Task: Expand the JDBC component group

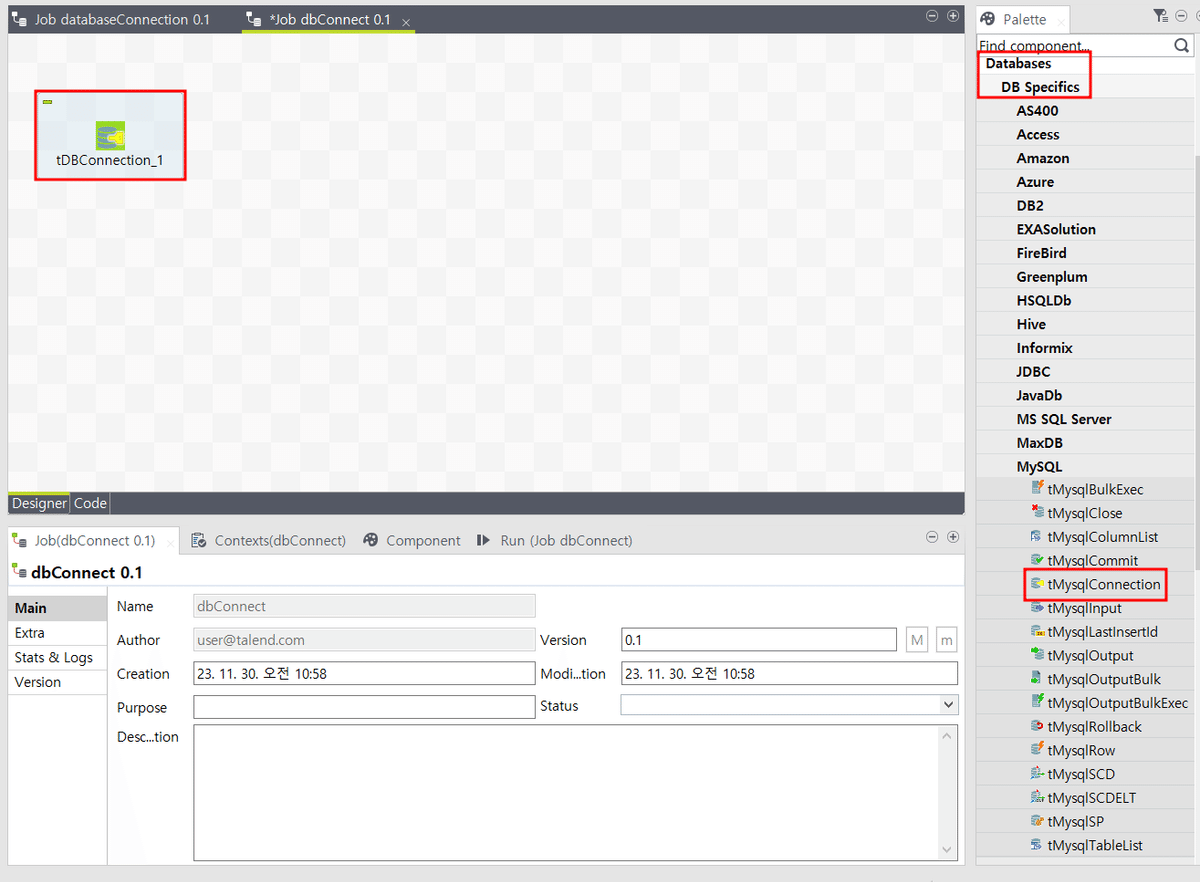Action: pyautogui.click(x=1033, y=372)
